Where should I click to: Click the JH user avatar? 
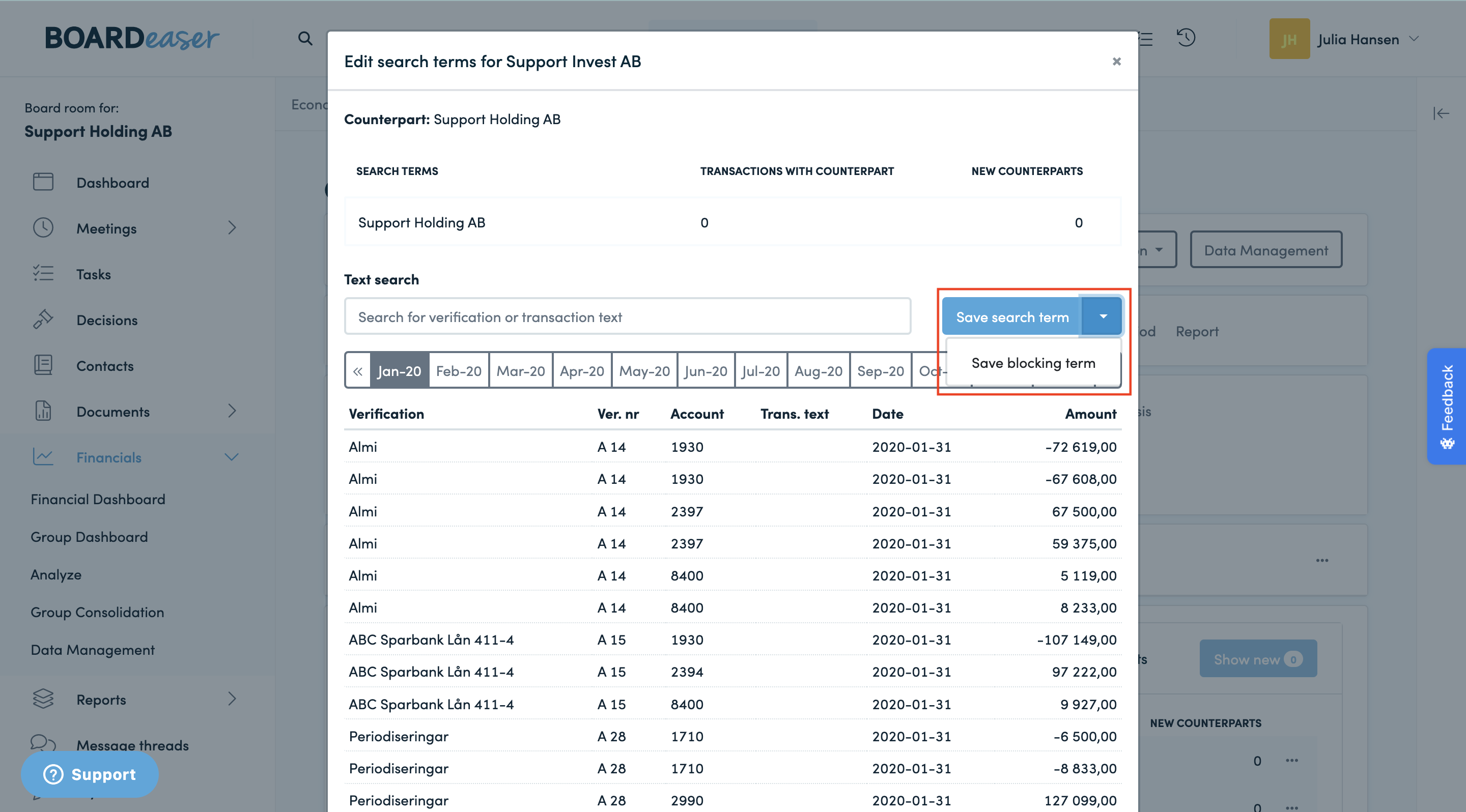1289,39
